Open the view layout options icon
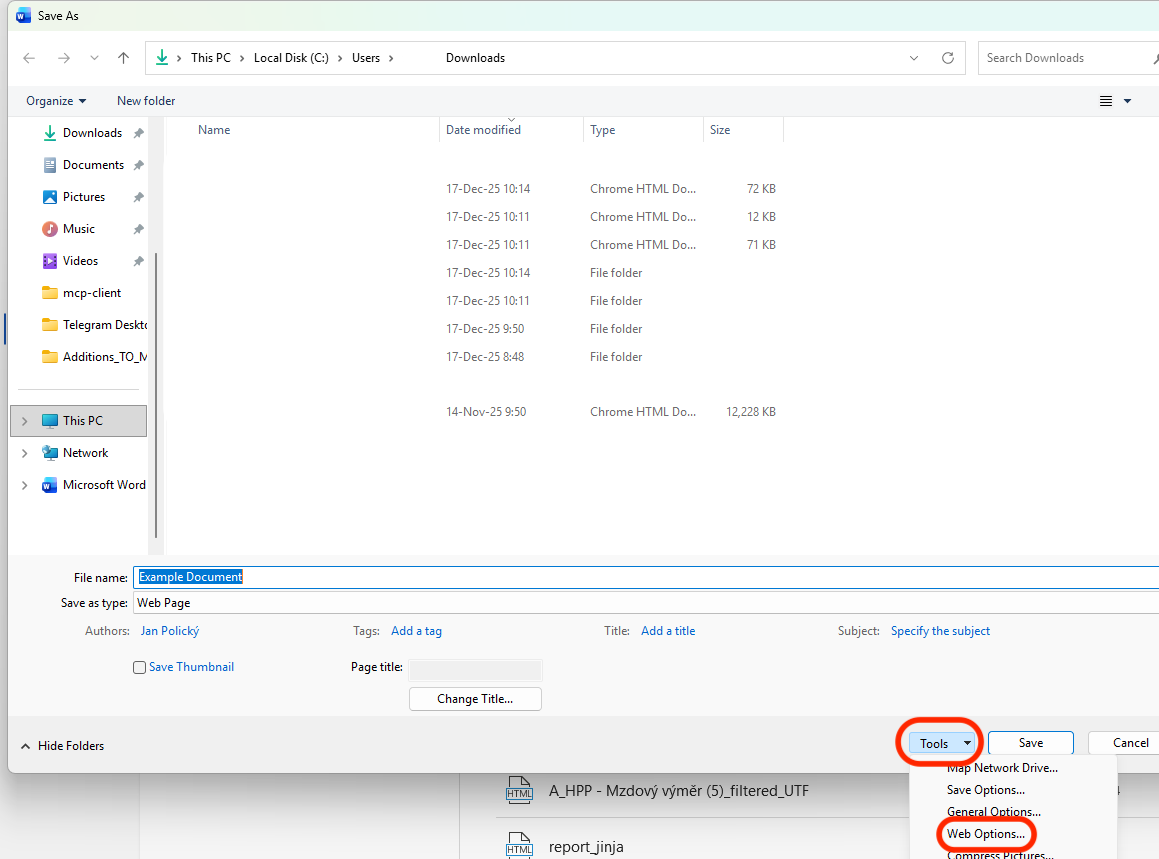 pyautogui.click(x=1106, y=101)
